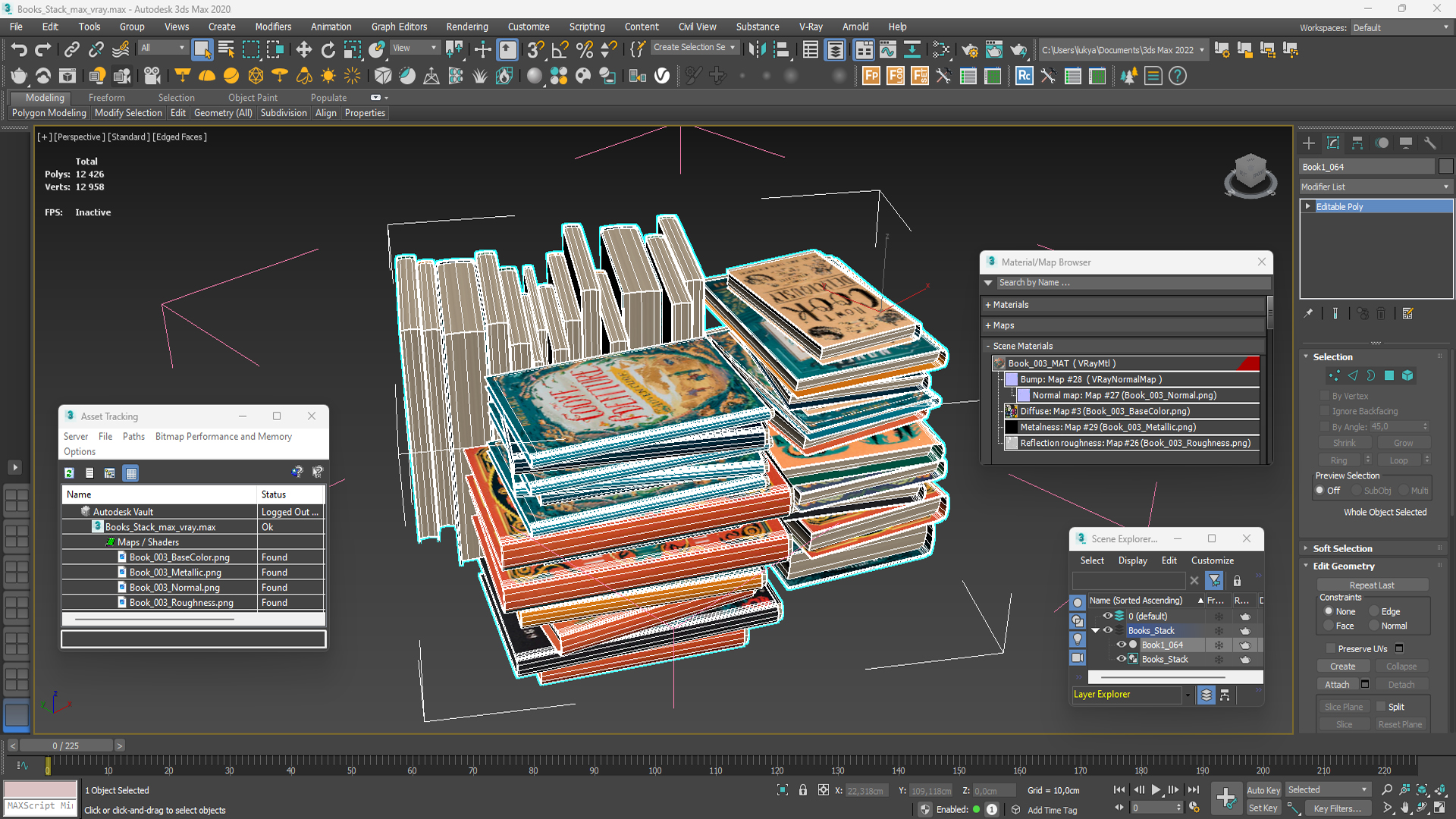The width and height of the screenshot is (1456, 819).
Task: Enable the Split checkbox
Action: pos(1381,707)
